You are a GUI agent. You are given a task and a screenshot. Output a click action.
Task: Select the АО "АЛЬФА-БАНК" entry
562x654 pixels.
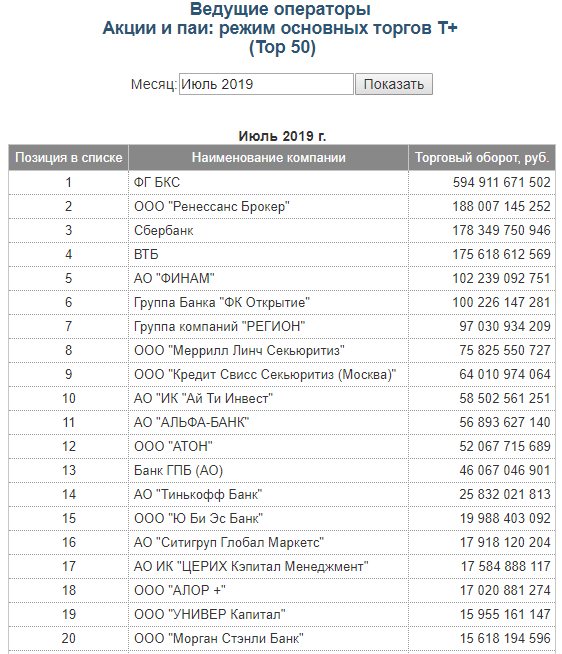pyautogui.click(x=268, y=423)
